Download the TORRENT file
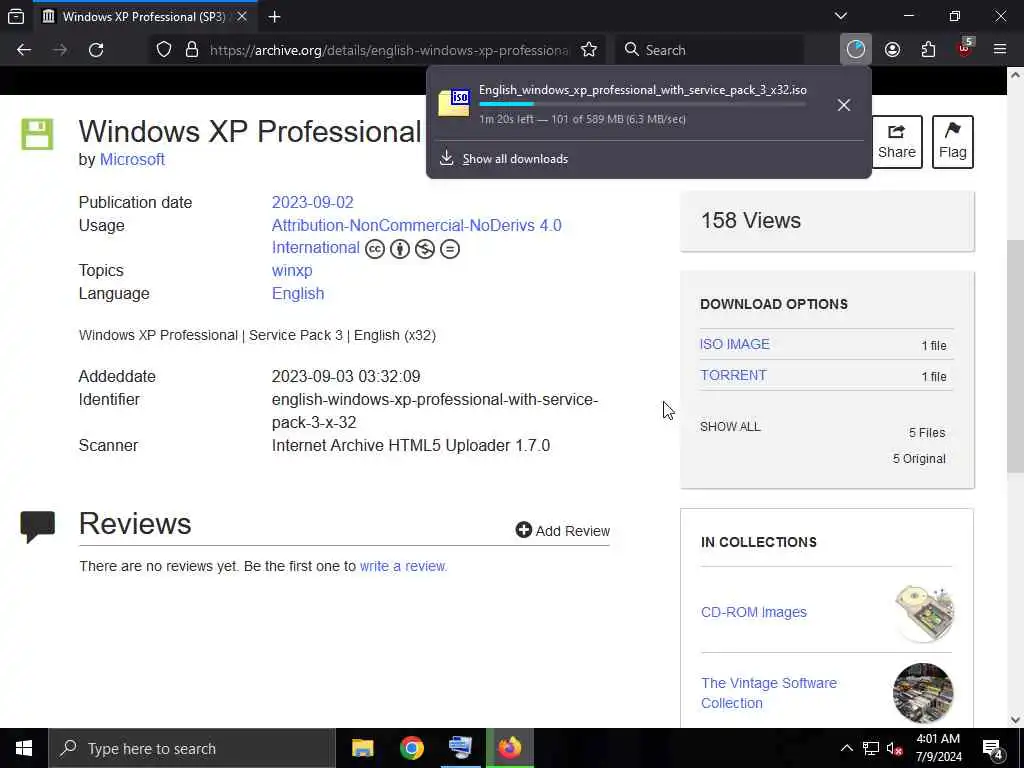 [733, 376]
